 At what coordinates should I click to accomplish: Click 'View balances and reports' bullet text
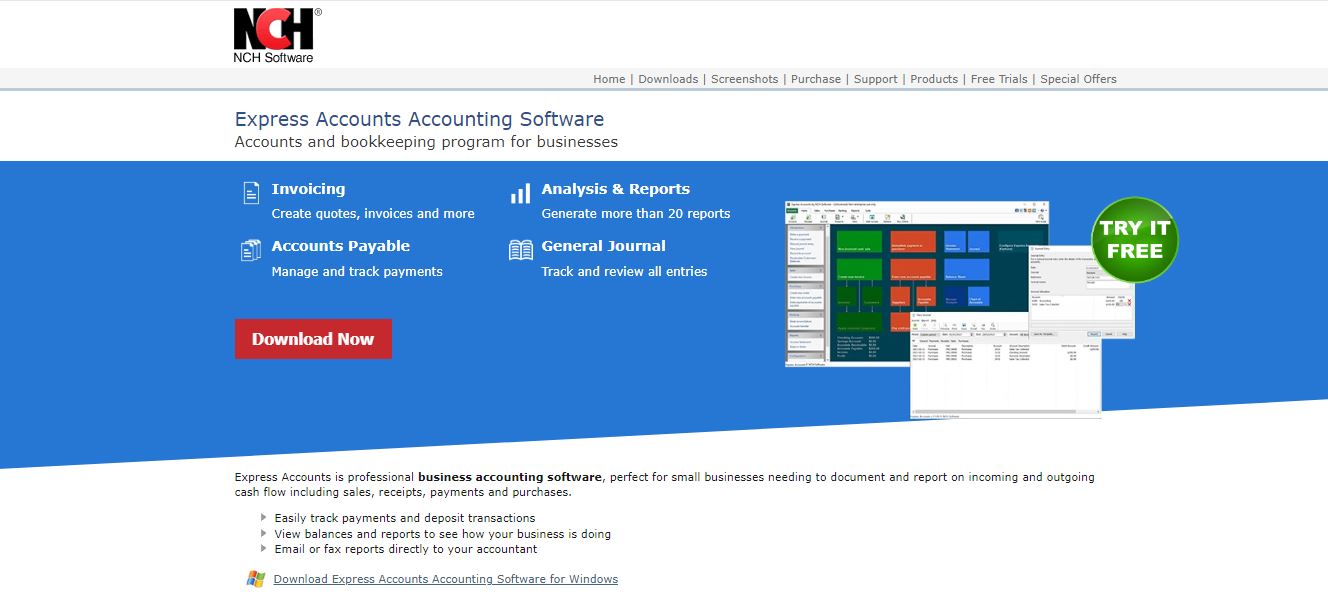[443, 534]
